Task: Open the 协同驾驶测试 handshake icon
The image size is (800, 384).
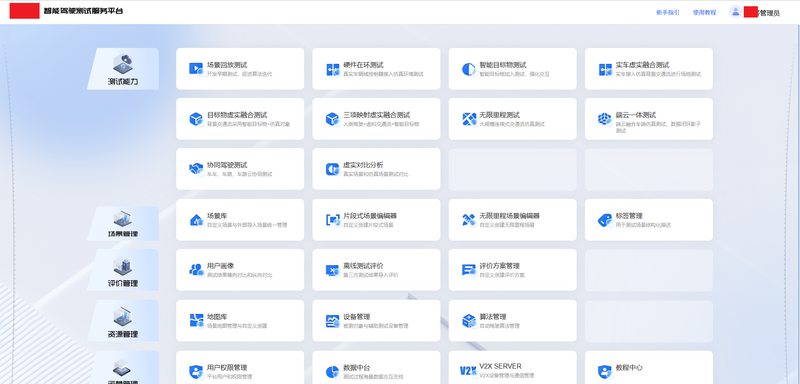Action: [x=196, y=169]
